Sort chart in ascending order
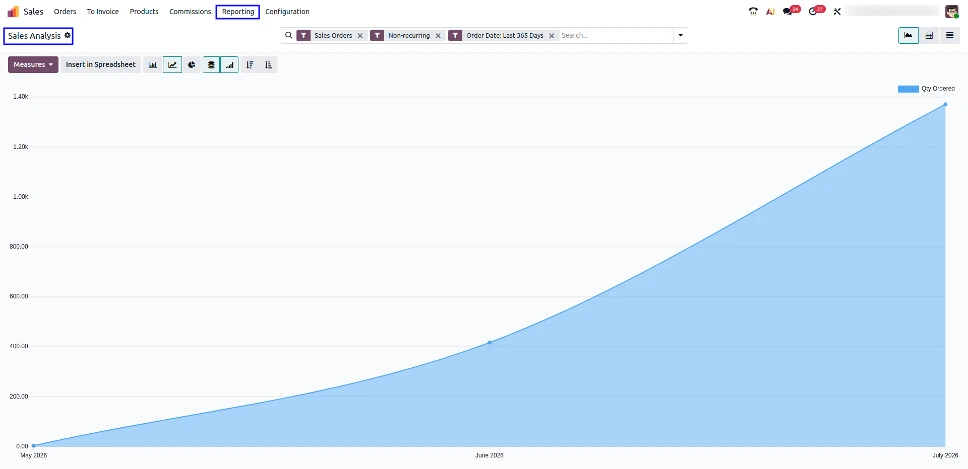The height and width of the screenshot is (469, 968). (268, 65)
